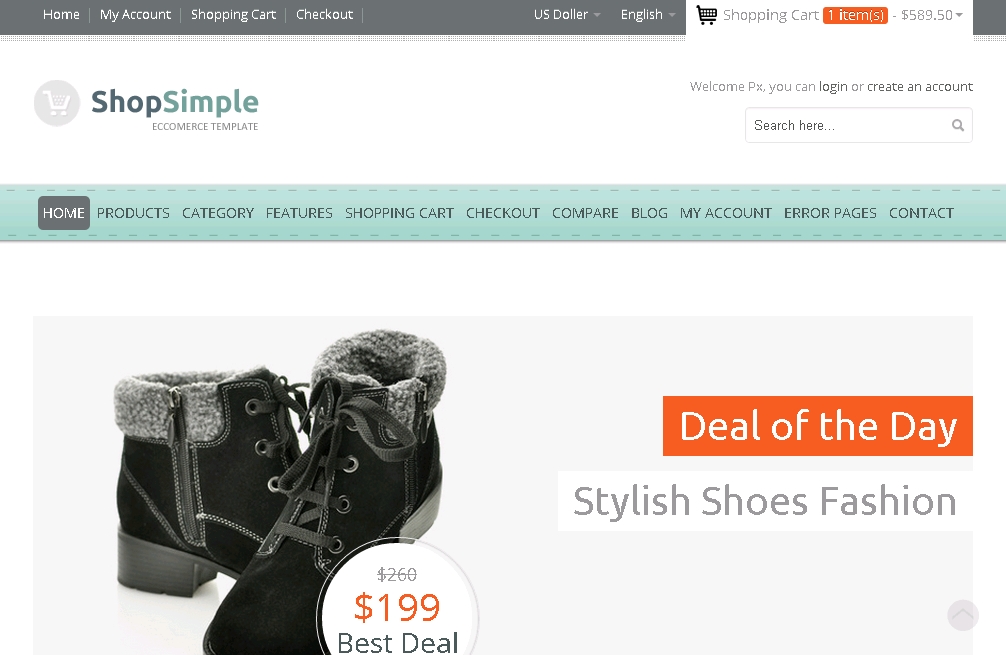Screen dimensions: 1006x655
Task: Go to the CATEGORY menu
Action: click(x=218, y=213)
